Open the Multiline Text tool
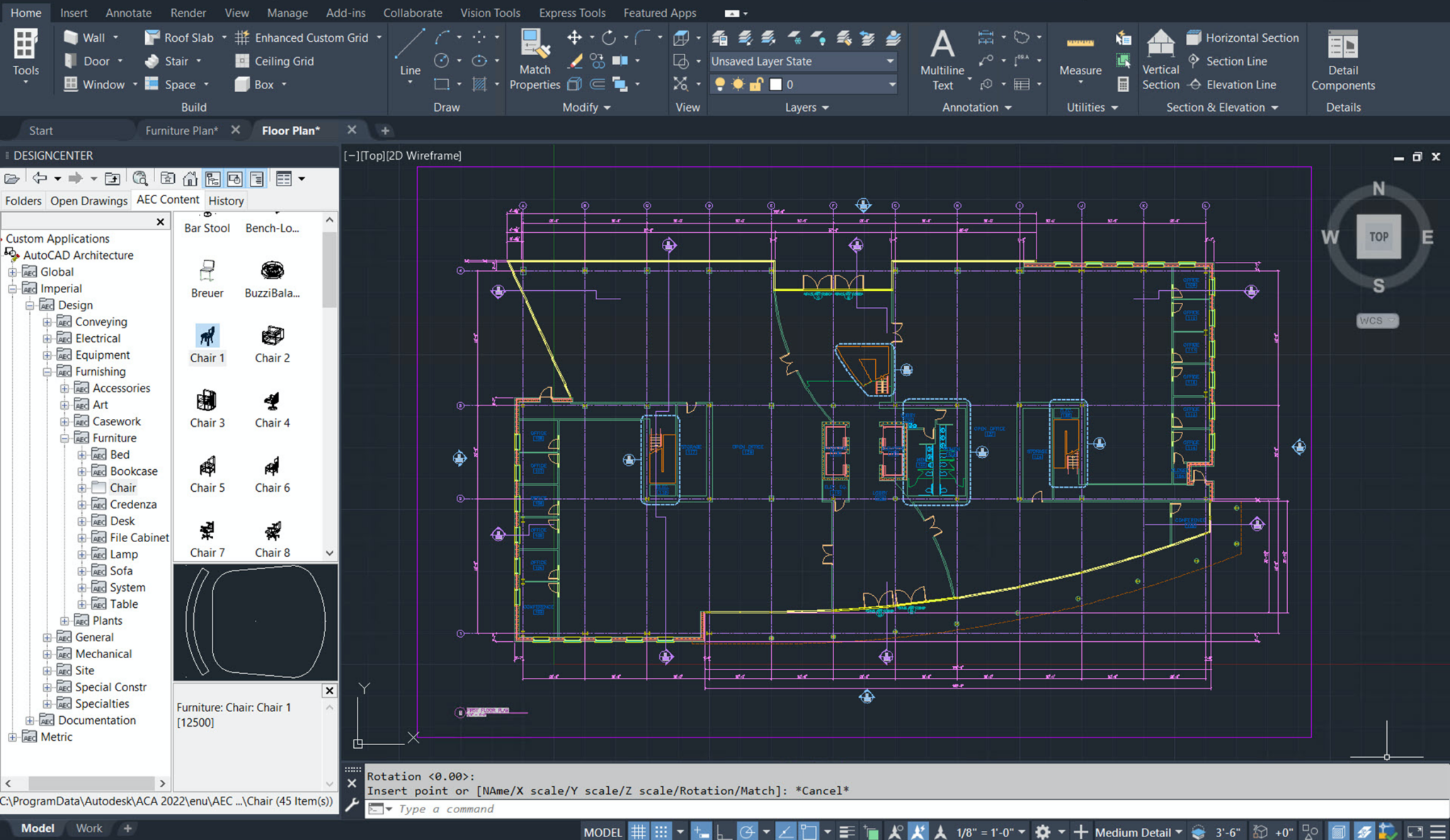Screen dimensions: 1450x840 click(942, 44)
